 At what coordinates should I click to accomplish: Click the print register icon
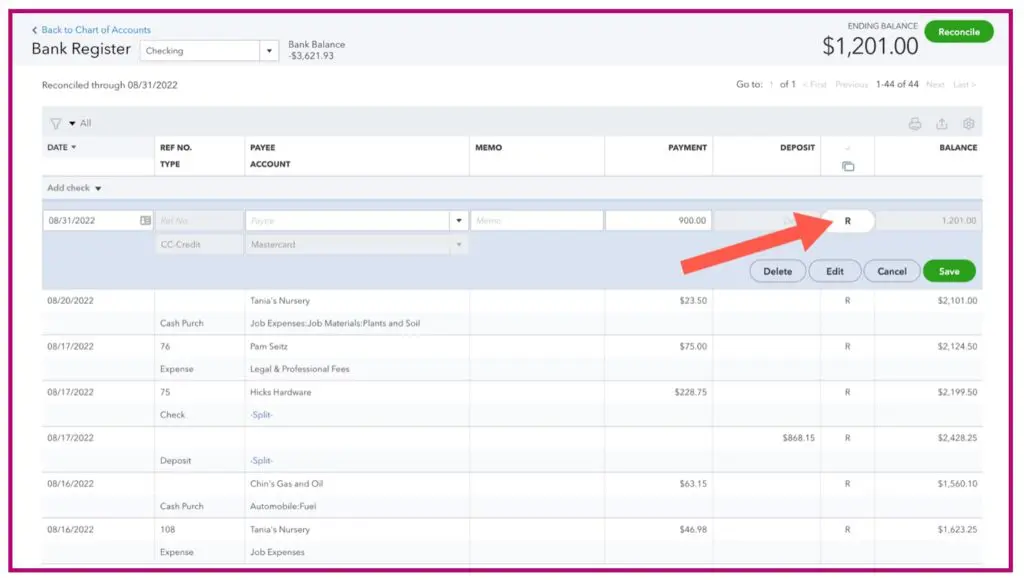(914, 123)
